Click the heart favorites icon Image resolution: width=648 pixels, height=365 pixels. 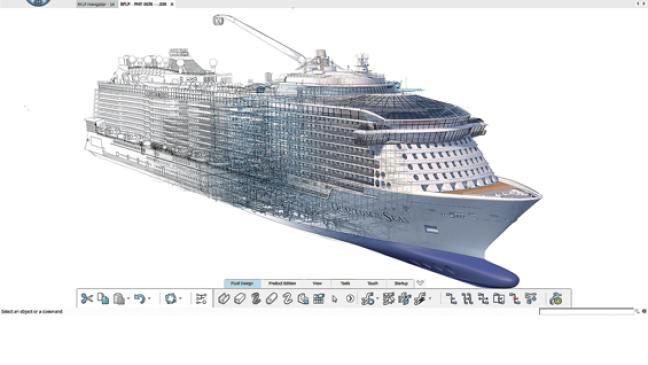(420, 283)
